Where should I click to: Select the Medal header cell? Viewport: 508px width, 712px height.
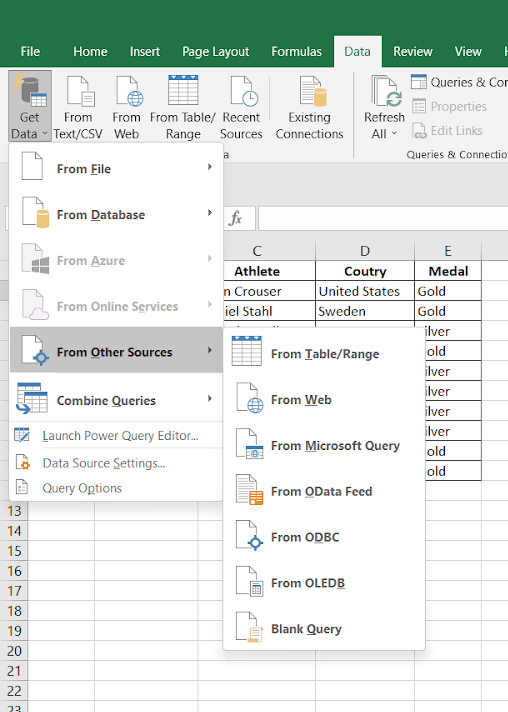coord(448,271)
